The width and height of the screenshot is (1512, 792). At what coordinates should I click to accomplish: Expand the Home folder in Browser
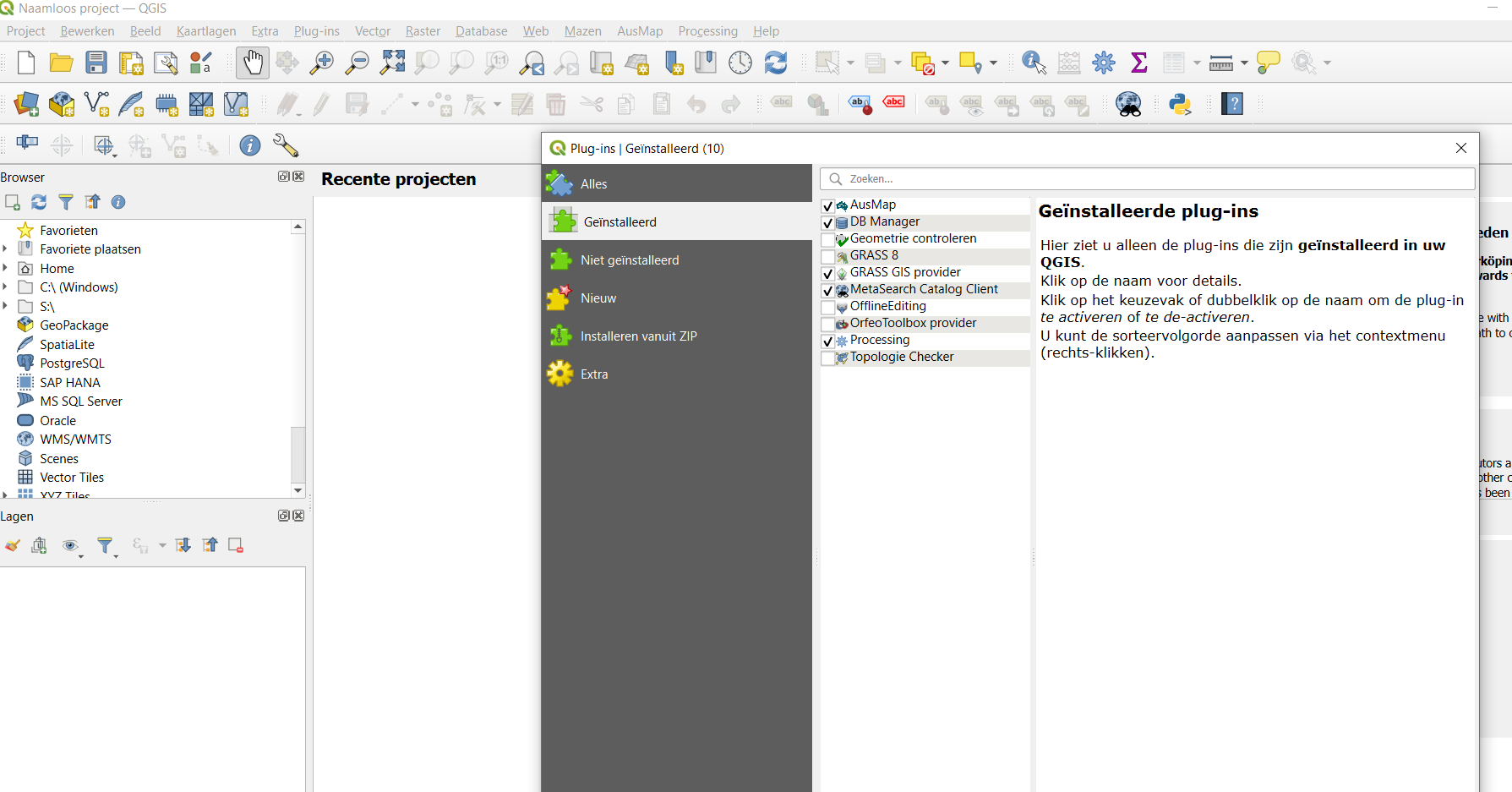click(5, 269)
